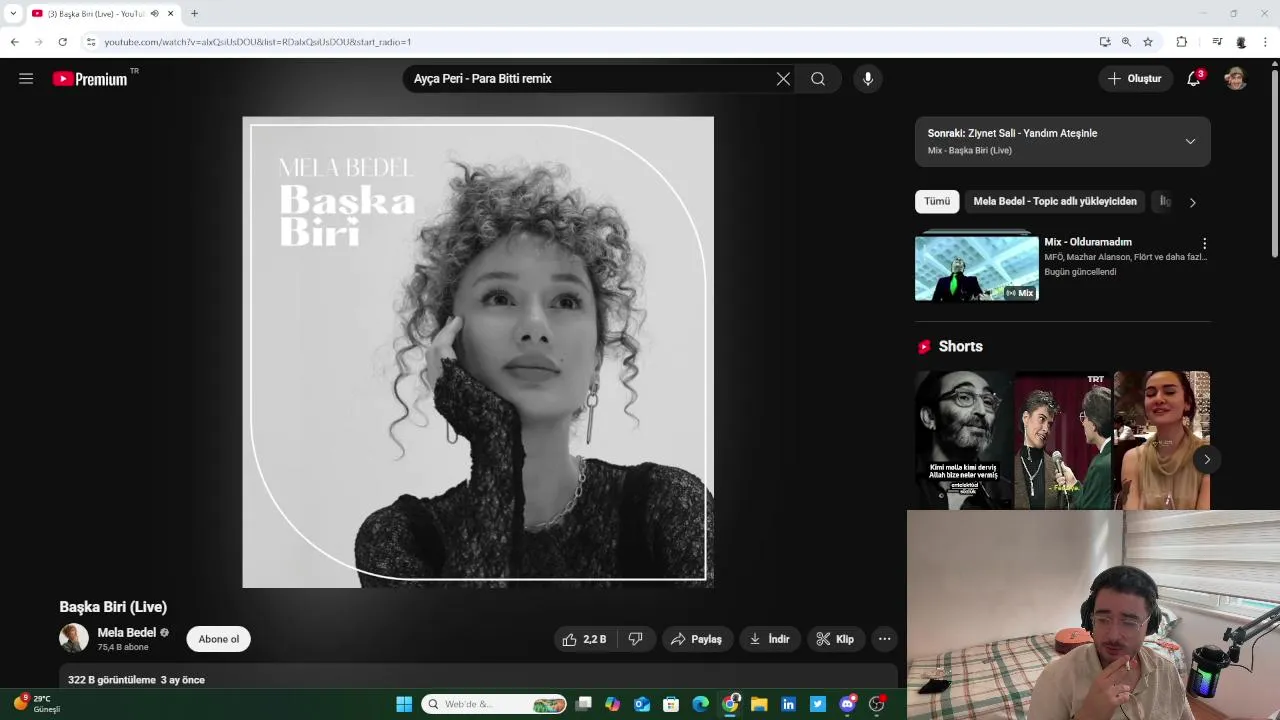
Task: Open Task View from the taskbar
Action: pyautogui.click(x=584, y=704)
